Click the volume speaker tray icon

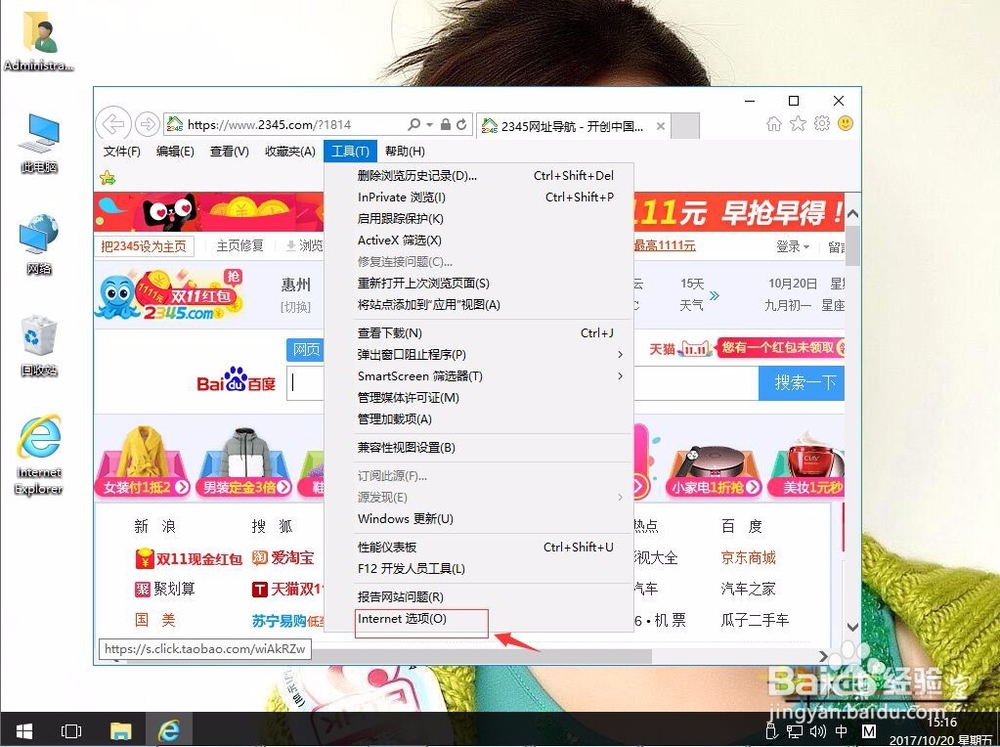pos(818,731)
